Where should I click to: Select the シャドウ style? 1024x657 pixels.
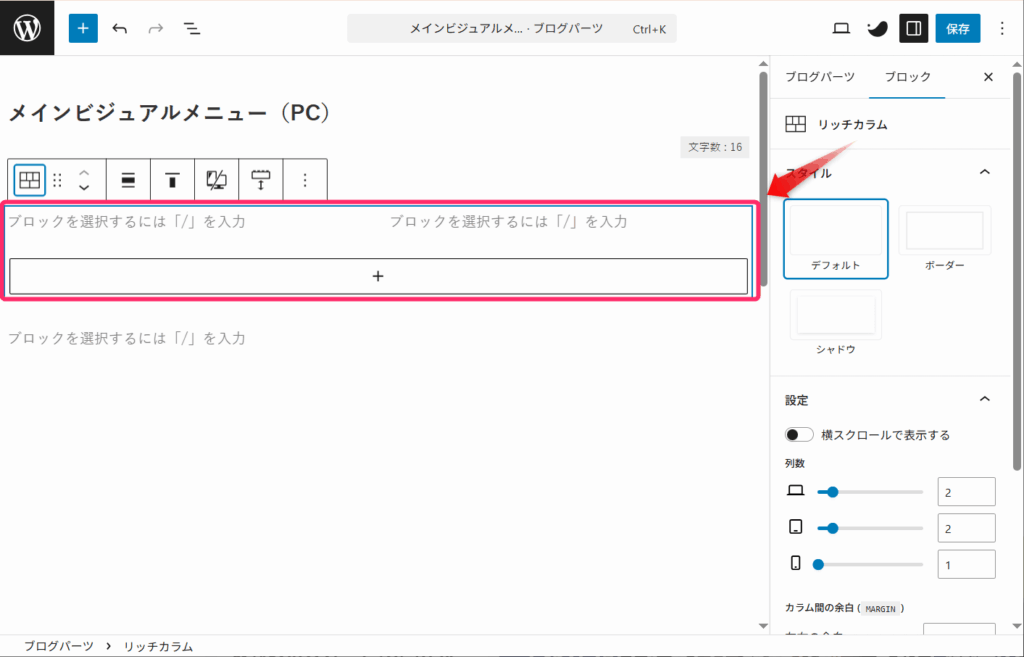[835, 323]
